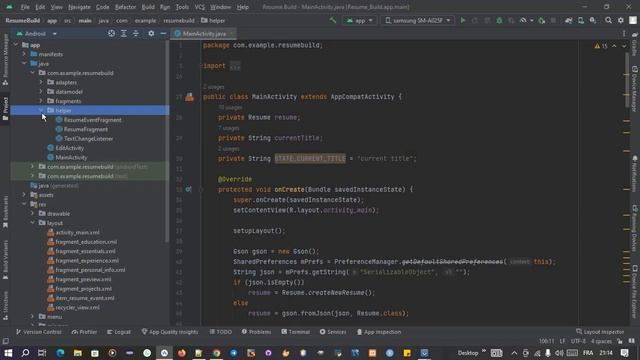Click Sync Project with Gradle Files elephant icon

(x=569, y=20)
